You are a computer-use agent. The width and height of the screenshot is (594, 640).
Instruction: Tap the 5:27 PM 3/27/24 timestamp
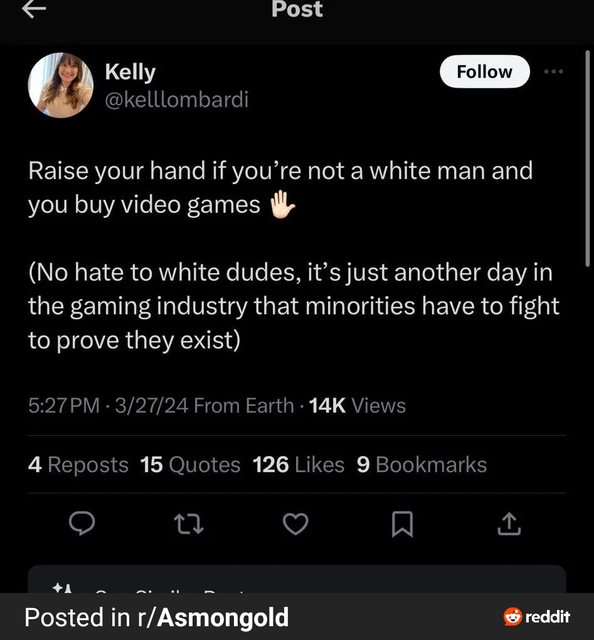tap(108, 406)
